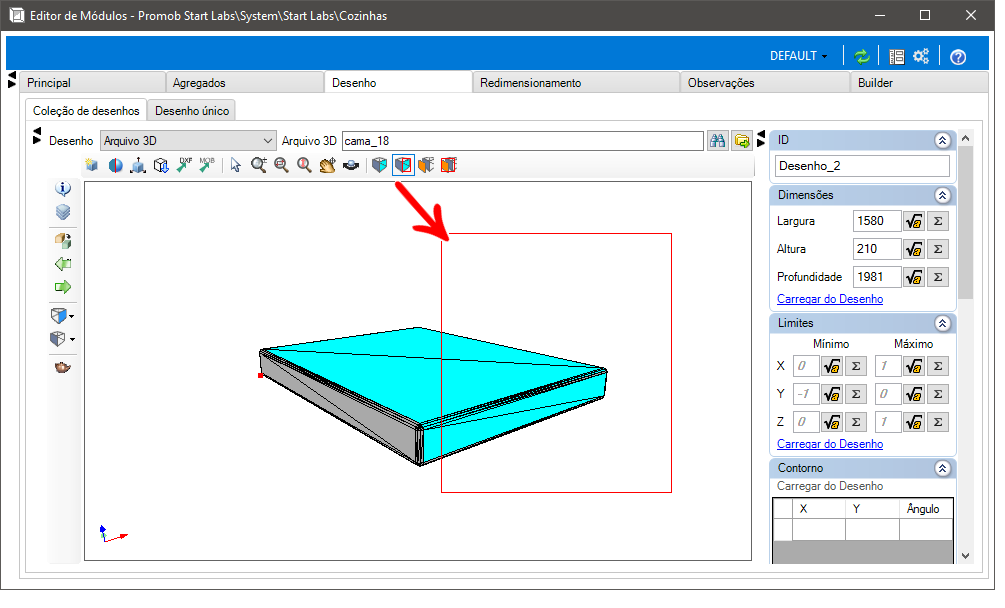The width and height of the screenshot is (1005, 608).
Task: Select the Coleção de desenhos sub-tab
Action: pos(86,111)
